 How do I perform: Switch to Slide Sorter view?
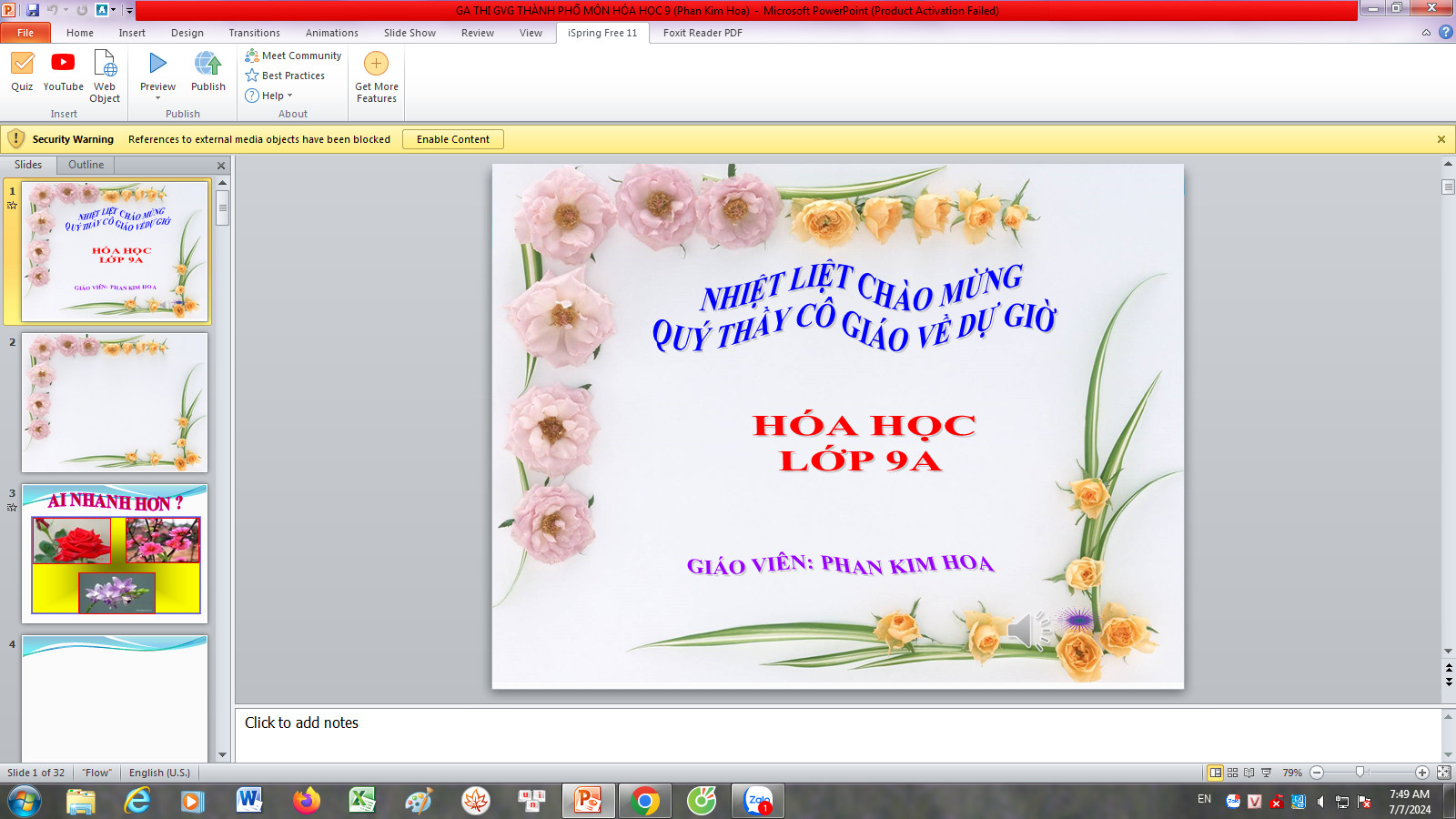pyautogui.click(x=1232, y=773)
